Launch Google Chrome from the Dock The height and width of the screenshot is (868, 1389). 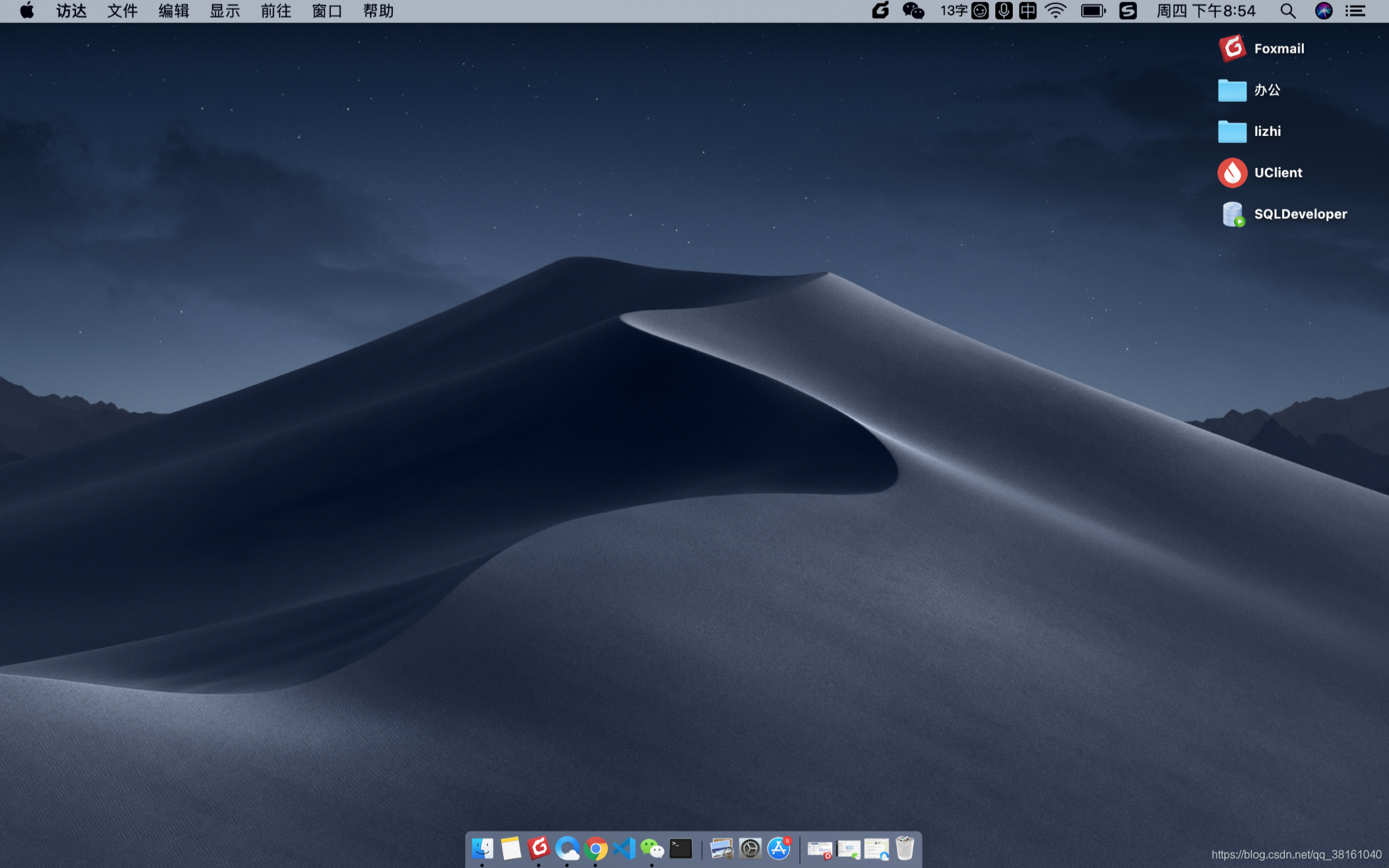(595, 848)
